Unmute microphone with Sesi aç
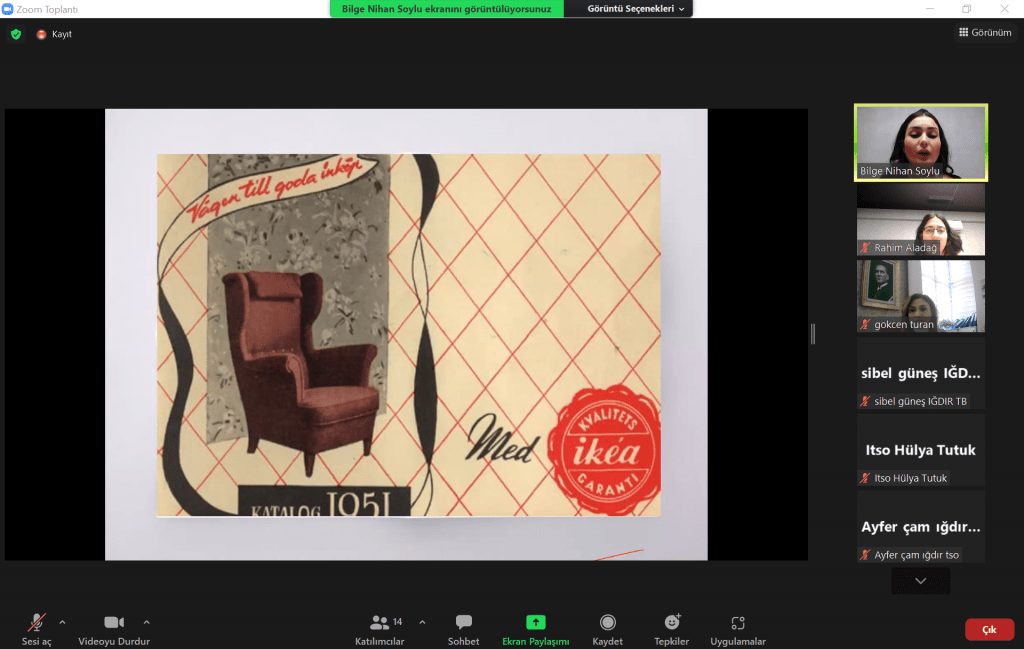This screenshot has height=649, width=1024. pyautogui.click(x=37, y=629)
